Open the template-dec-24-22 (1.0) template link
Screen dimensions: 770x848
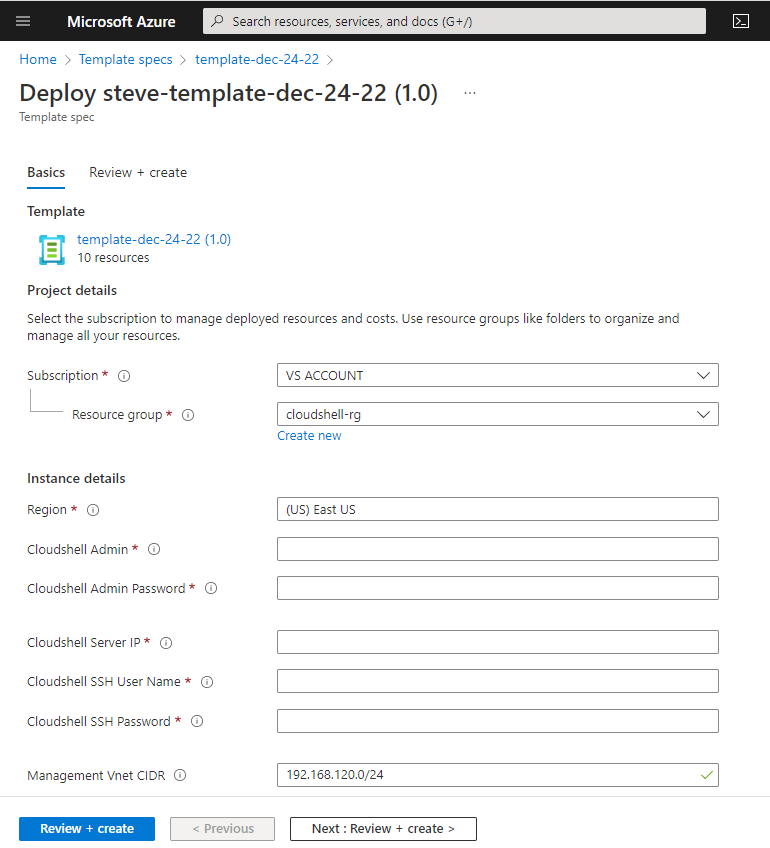(154, 239)
